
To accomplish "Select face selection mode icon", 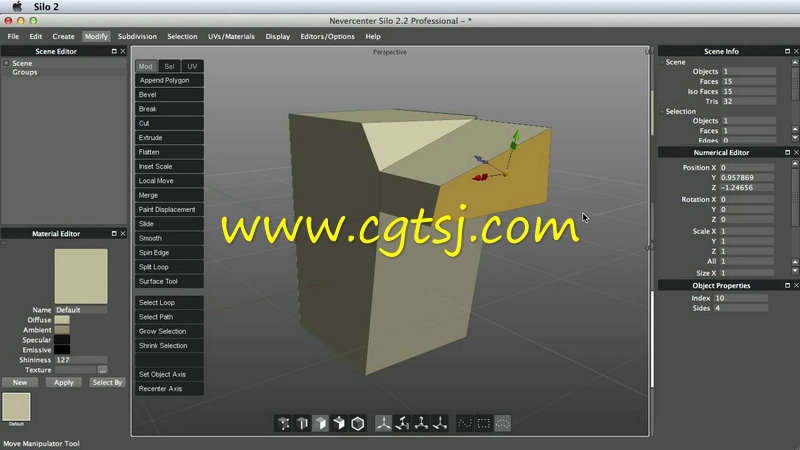I will coord(320,423).
